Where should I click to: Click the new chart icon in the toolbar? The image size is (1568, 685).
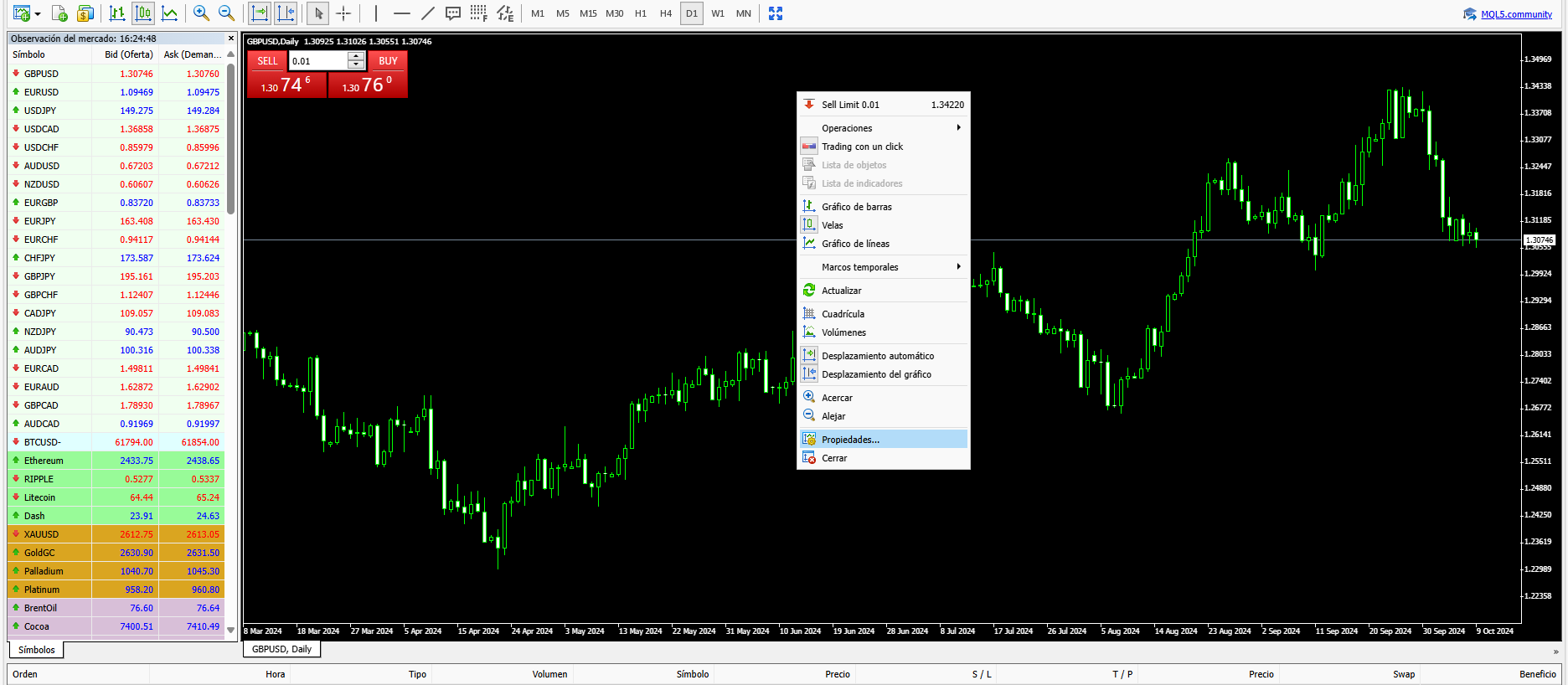[x=21, y=13]
